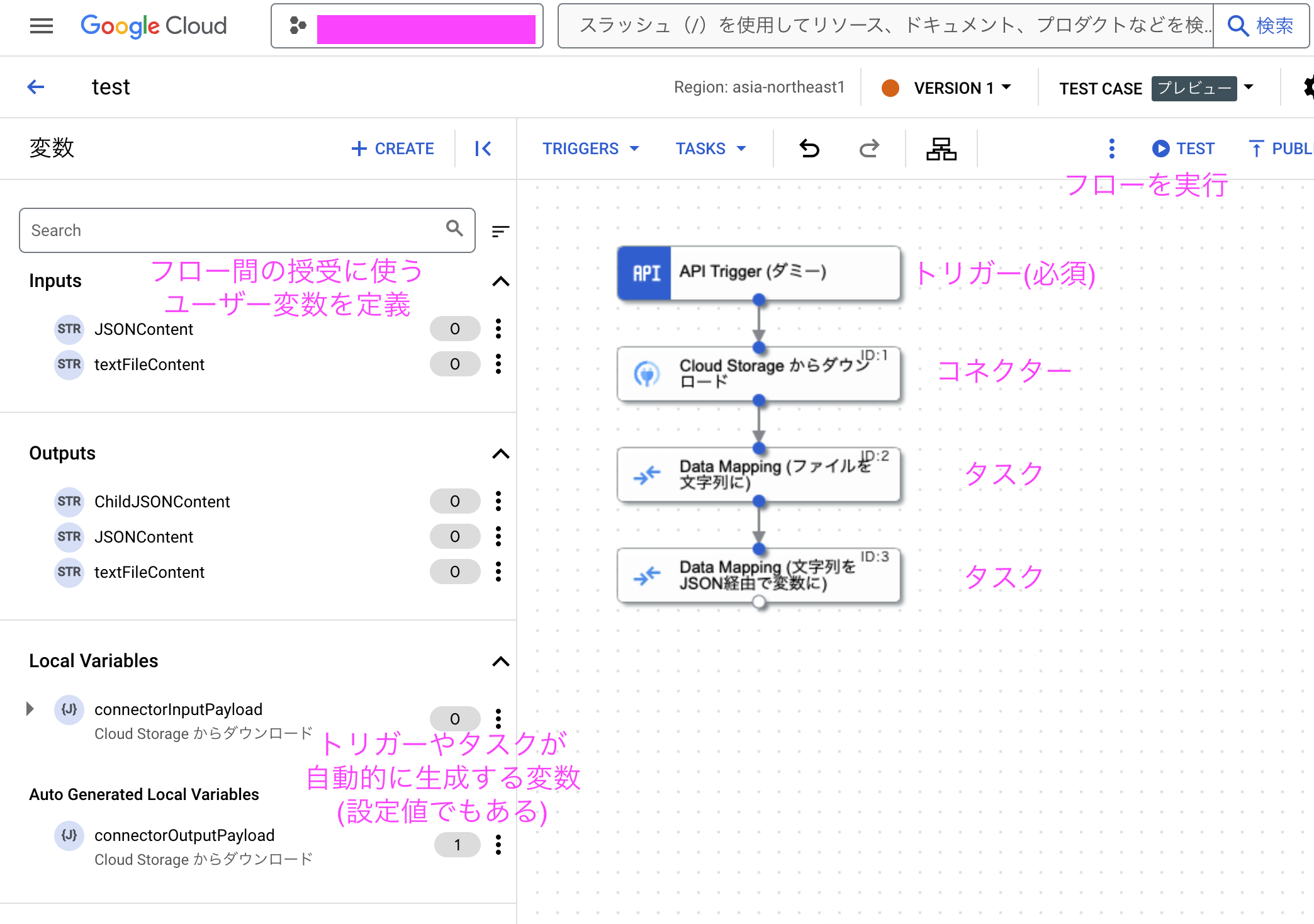Expand connectorInputPayload variable tree
The image size is (1314, 924).
click(x=30, y=709)
